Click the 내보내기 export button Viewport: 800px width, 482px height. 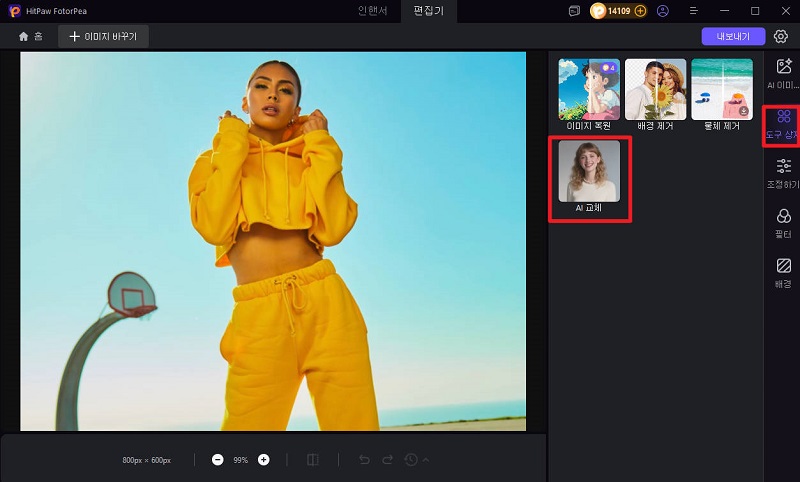click(733, 36)
